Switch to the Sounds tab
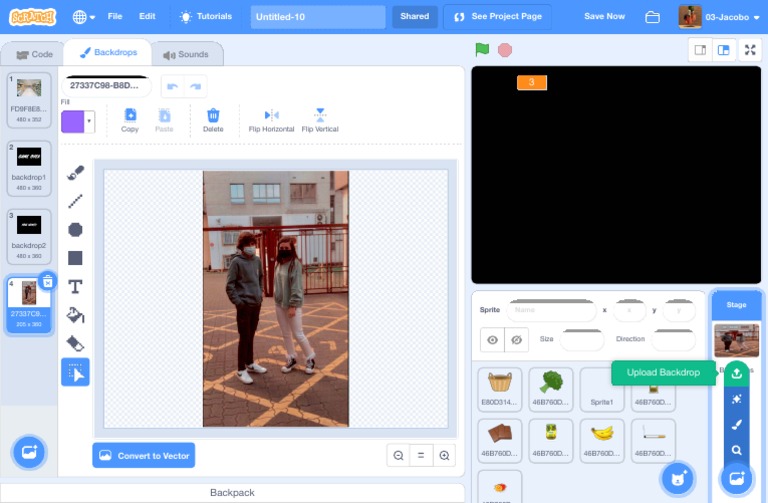This screenshot has height=503, width=768. tap(186, 54)
